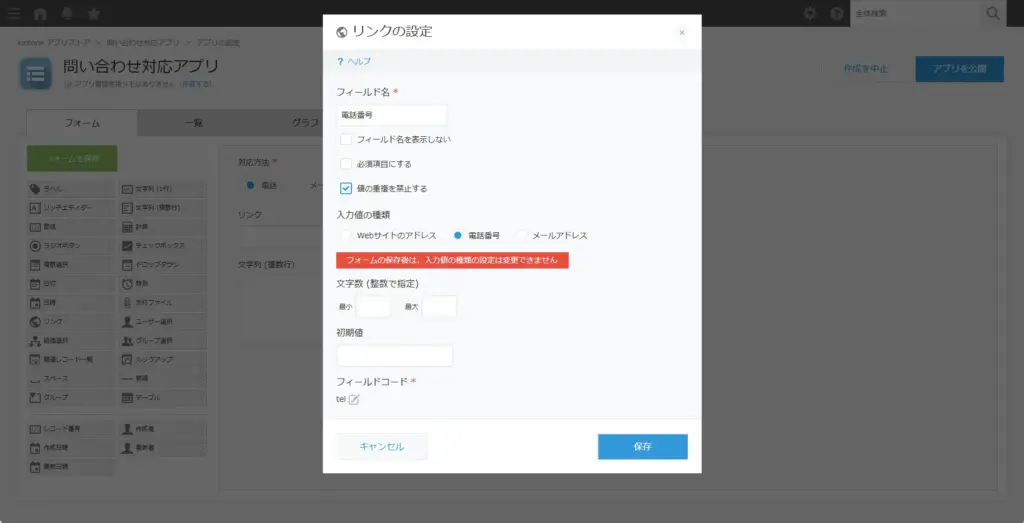The image size is (1024, 523).
Task: Select the レコード番号 field in the palette
Action: [x=71, y=429]
